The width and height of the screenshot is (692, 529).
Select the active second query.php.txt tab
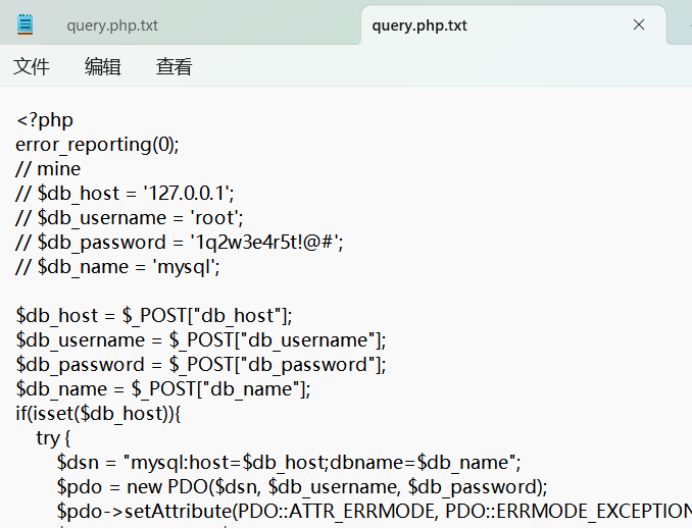[420, 26]
